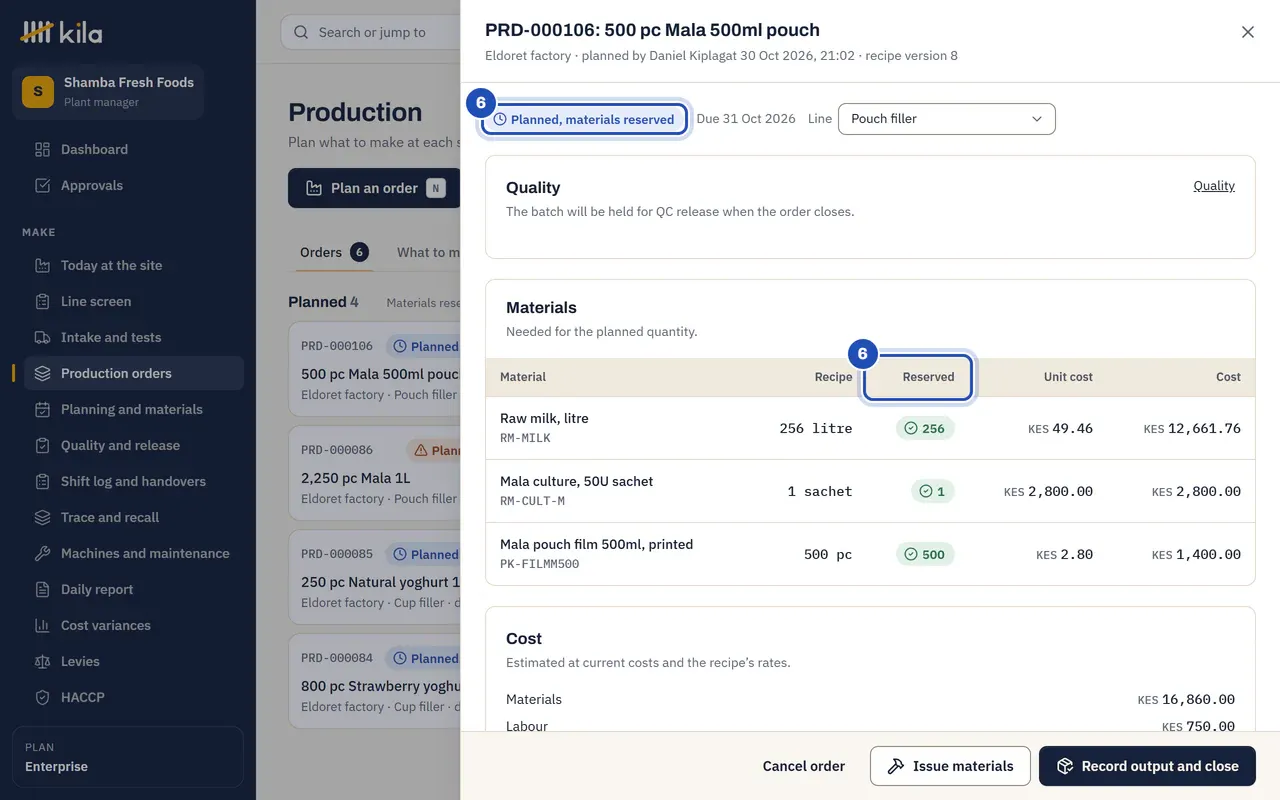The width and height of the screenshot is (1280, 800).
Task: Click the Mala pouch film 500 reserved badge
Action: click(x=925, y=554)
